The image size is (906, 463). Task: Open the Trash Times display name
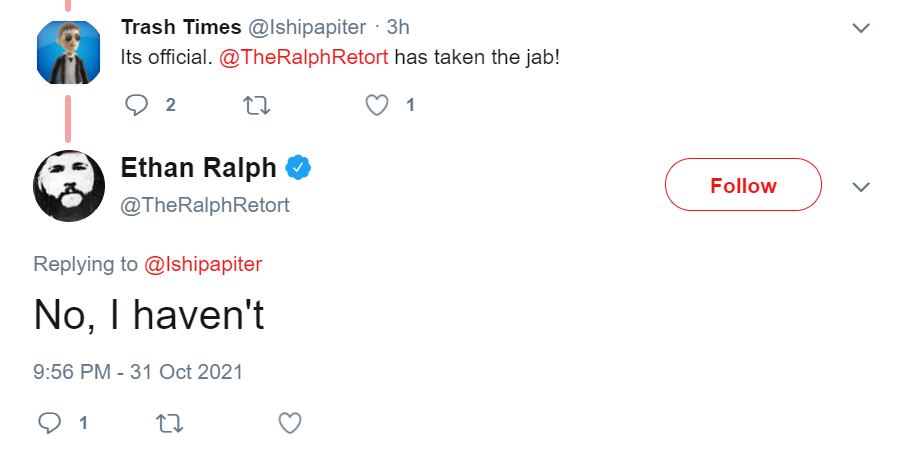coord(181,27)
